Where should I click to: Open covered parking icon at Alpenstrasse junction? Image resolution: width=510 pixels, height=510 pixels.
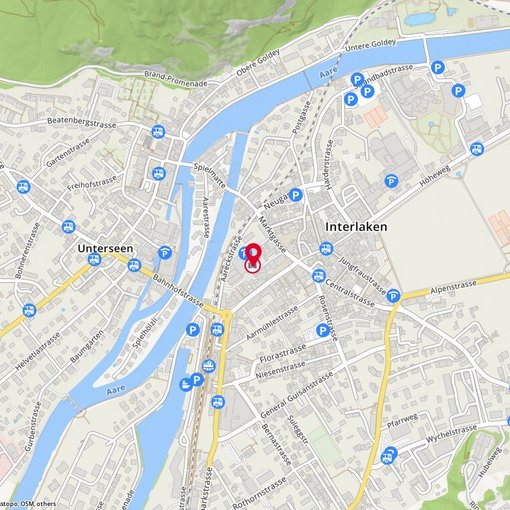pyautogui.click(x=394, y=296)
